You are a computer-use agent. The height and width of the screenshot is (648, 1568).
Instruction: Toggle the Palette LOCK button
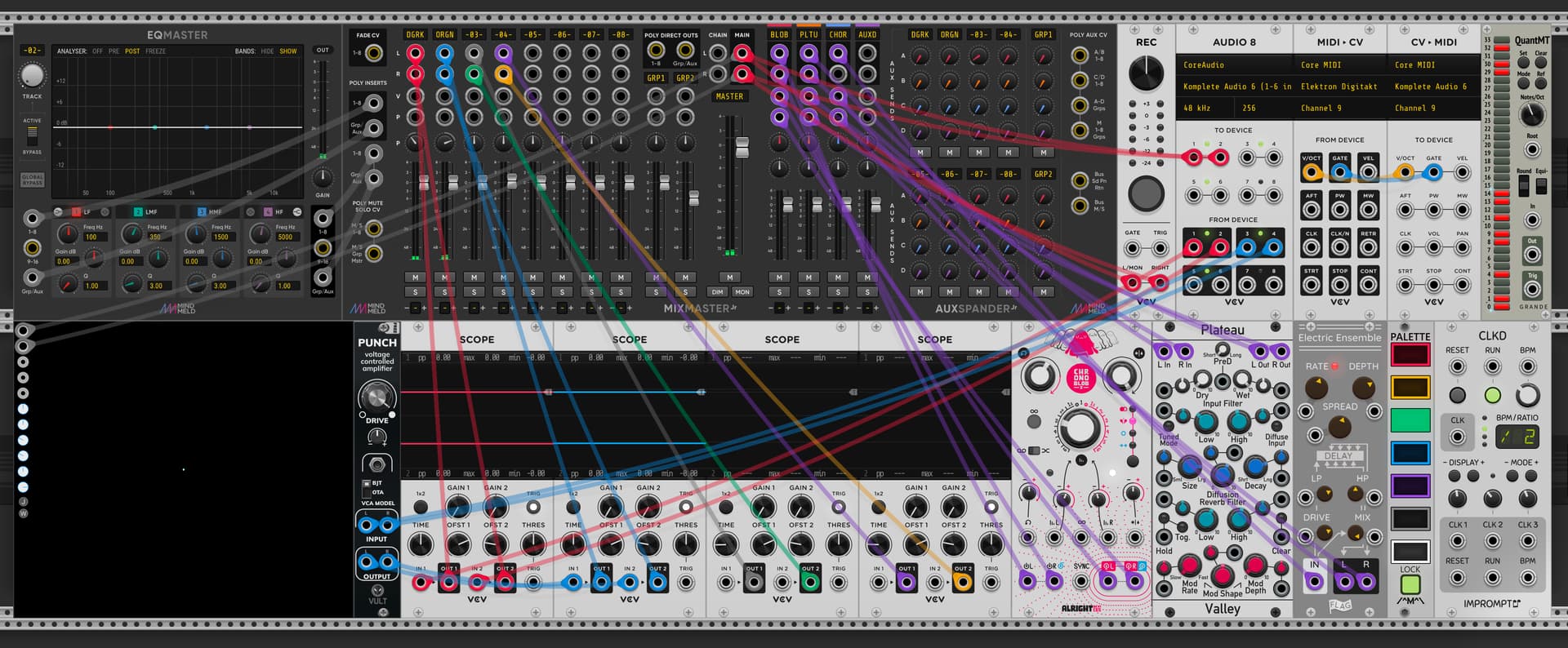coord(1410,584)
